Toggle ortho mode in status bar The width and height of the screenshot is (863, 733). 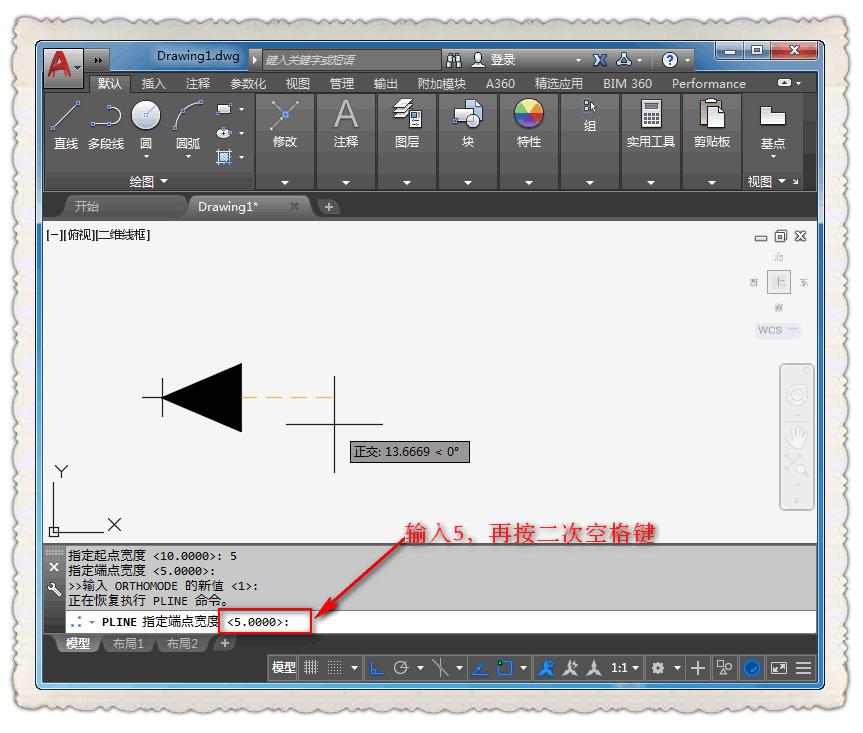click(x=376, y=668)
